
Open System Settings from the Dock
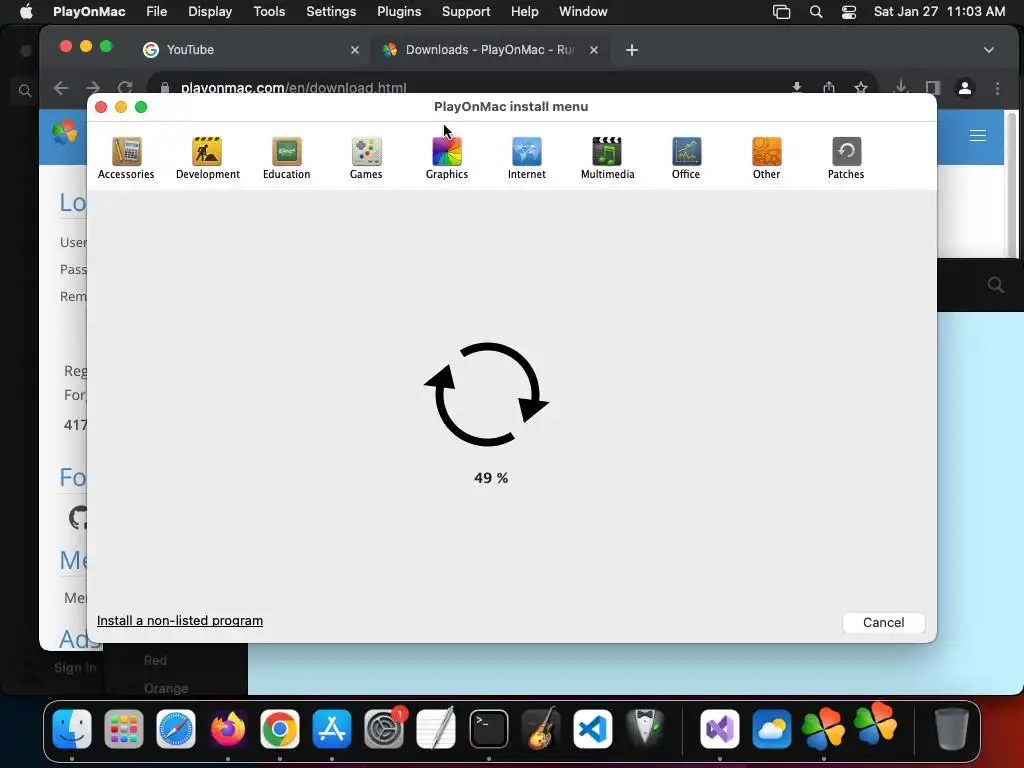pos(384,729)
